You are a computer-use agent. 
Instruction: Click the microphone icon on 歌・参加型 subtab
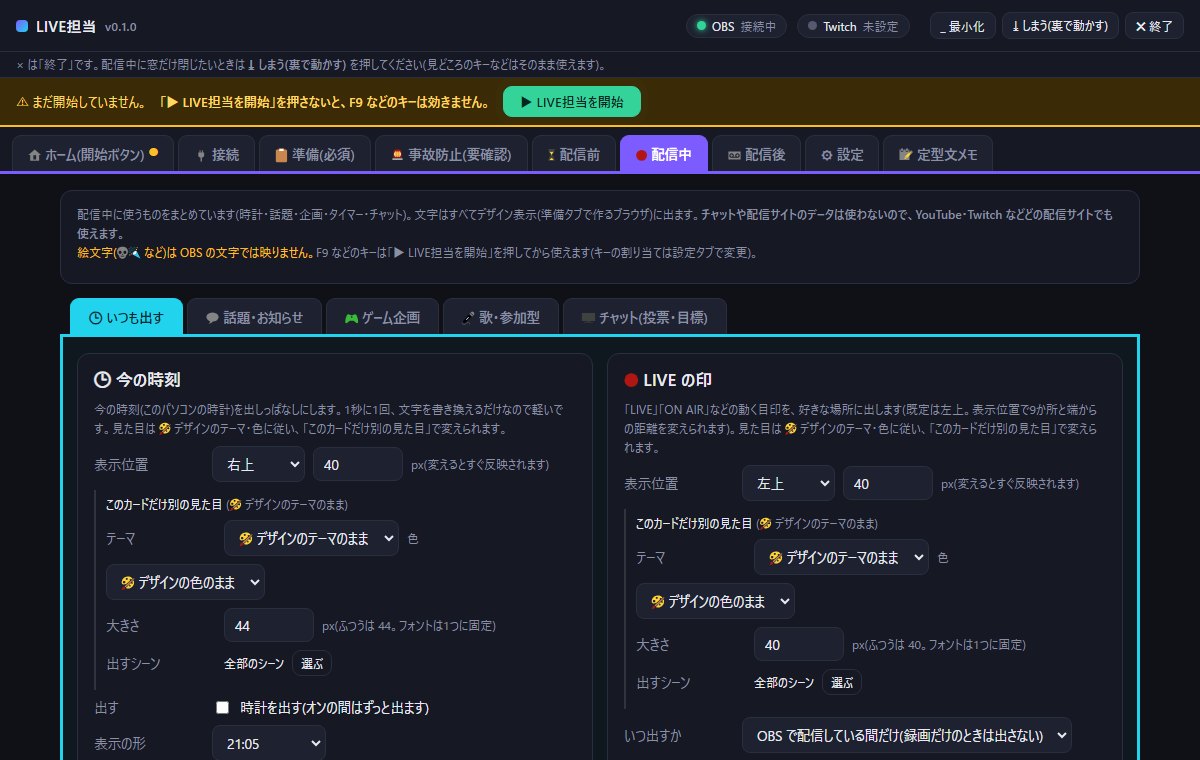468,318
